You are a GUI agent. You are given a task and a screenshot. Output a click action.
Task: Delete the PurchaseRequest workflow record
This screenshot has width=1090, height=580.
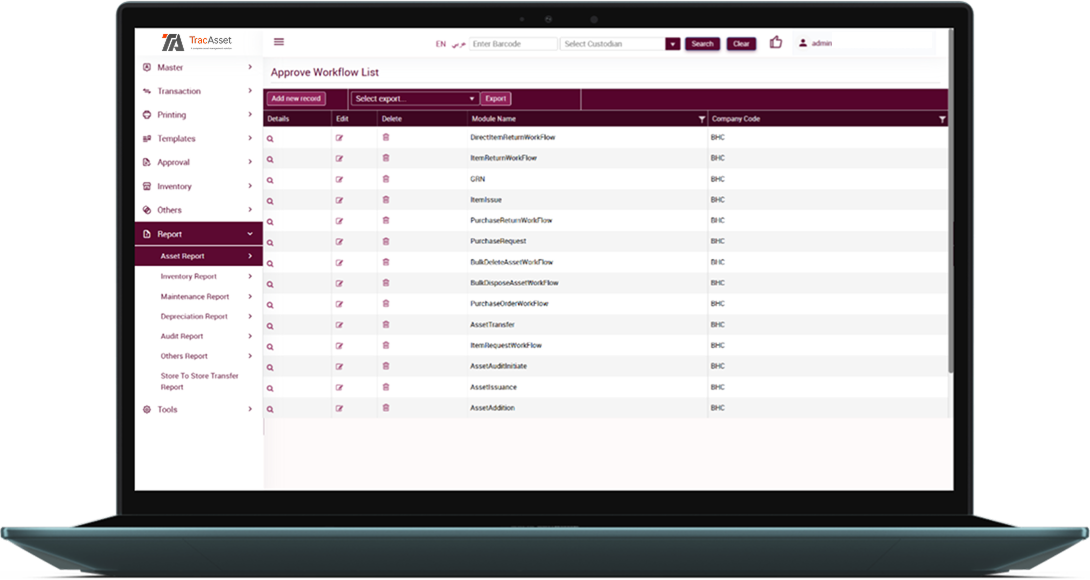(386, 241)
